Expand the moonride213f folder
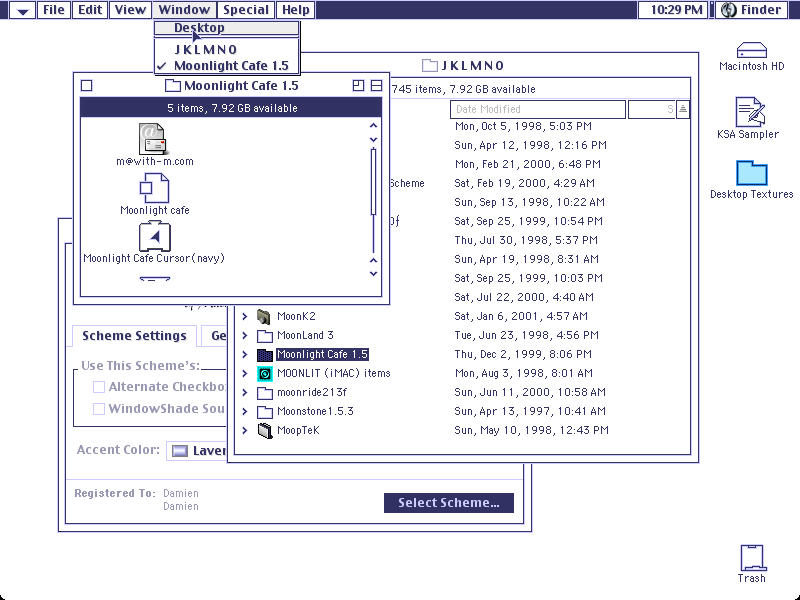Screen dimensions: 800x600 tap(245, 392)
